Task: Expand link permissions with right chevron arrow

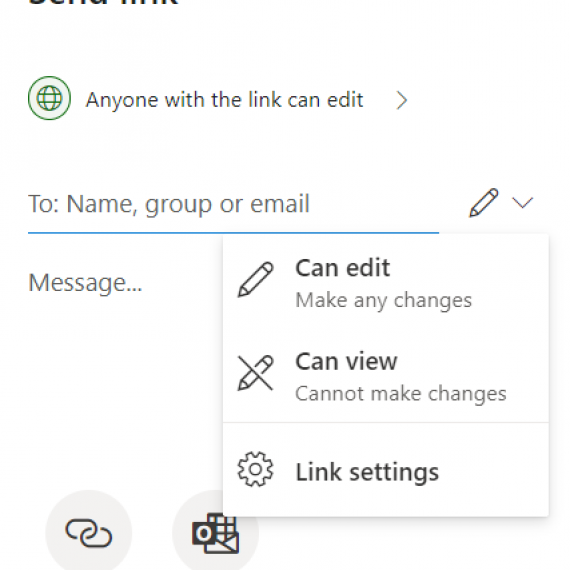Action: point(402,100)
